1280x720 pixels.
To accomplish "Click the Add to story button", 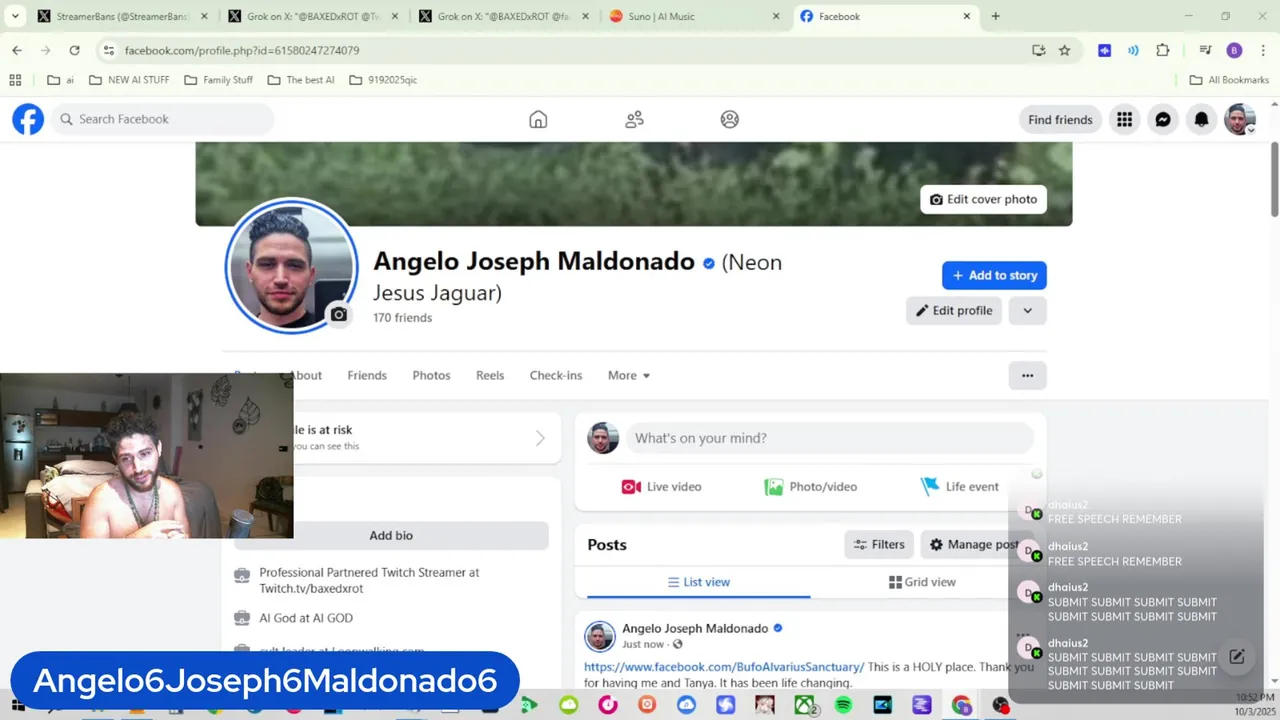I will pos(994,276).
